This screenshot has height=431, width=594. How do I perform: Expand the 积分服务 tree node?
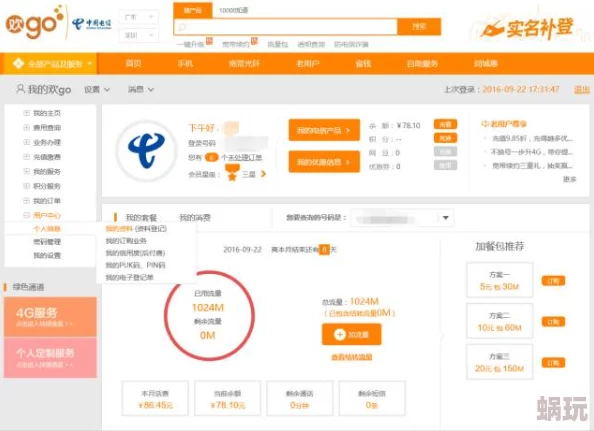point(26,186)
